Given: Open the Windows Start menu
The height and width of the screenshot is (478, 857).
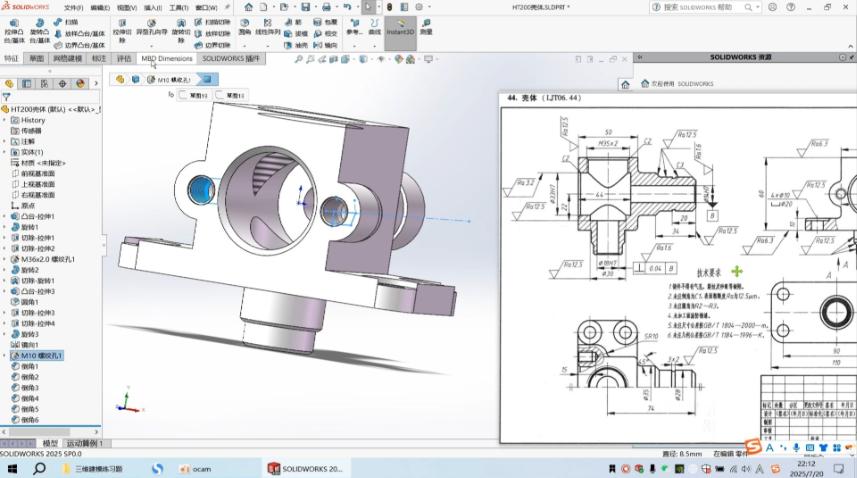Looking at the screenshot, I should point(12,469).
